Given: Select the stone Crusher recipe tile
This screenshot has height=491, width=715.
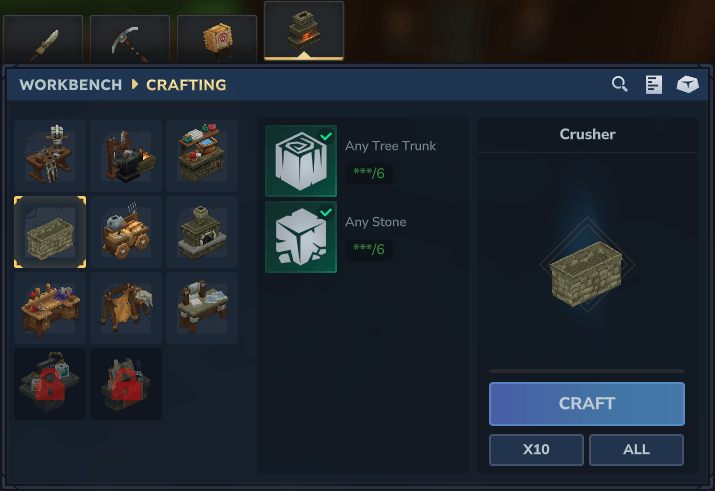Looking at the screenshot, I should pyautogui.click(x=50, y=232).
